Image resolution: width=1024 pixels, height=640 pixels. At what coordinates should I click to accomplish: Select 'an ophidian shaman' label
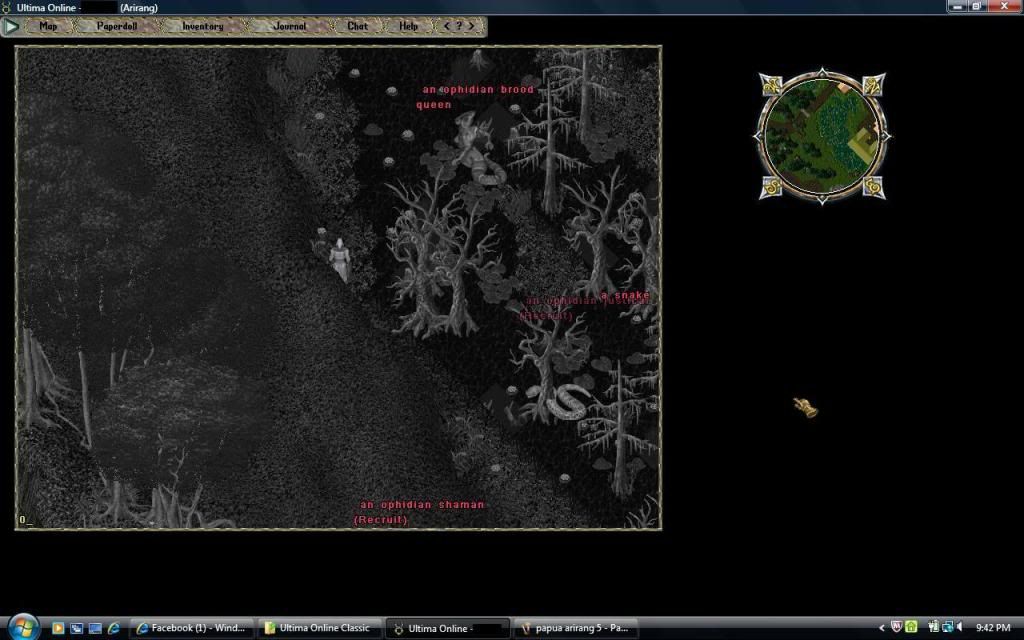pos(422,504)
